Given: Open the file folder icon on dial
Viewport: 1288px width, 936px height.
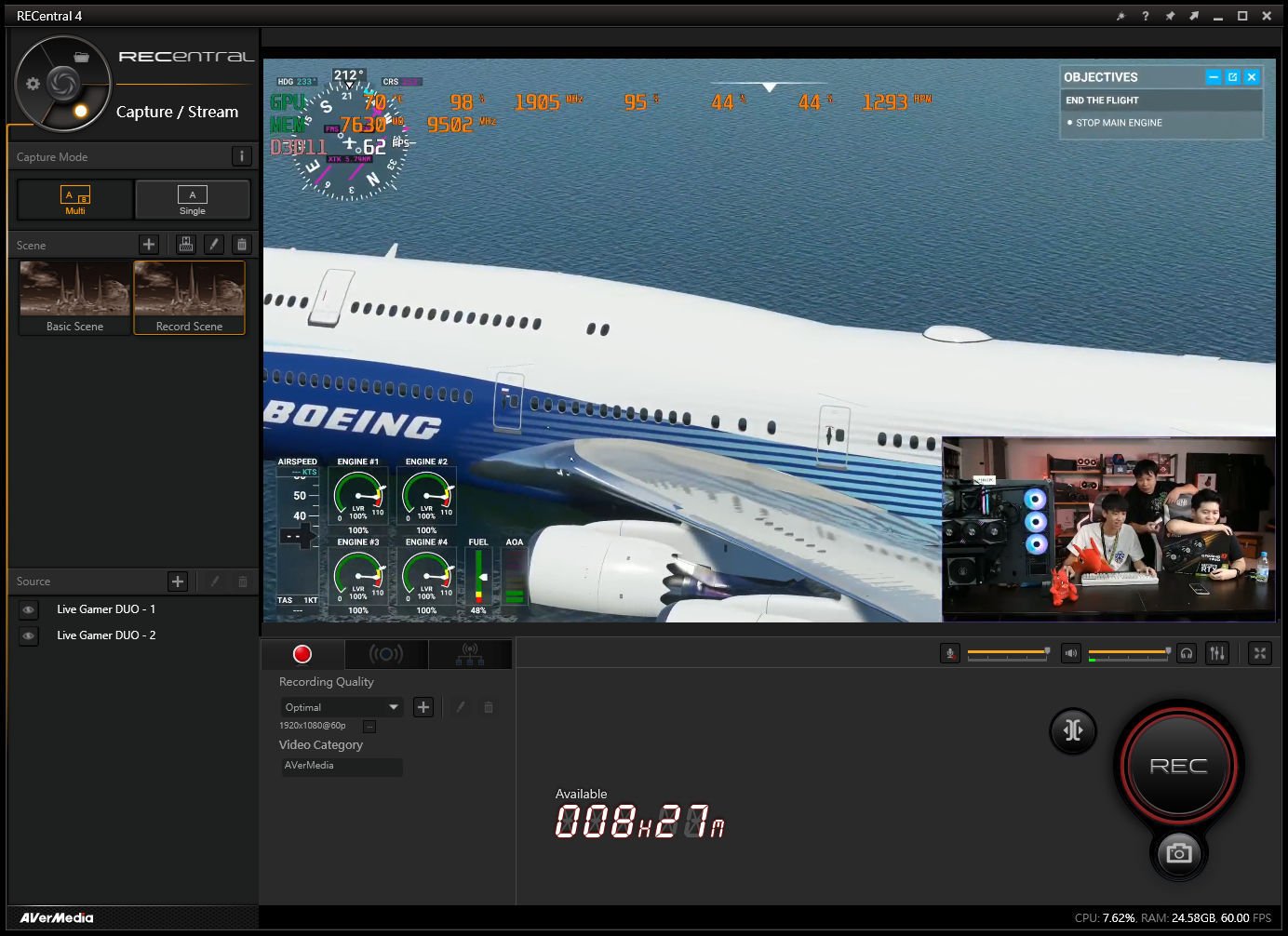Looking at the screenshot, I should [x=82, y=57].
